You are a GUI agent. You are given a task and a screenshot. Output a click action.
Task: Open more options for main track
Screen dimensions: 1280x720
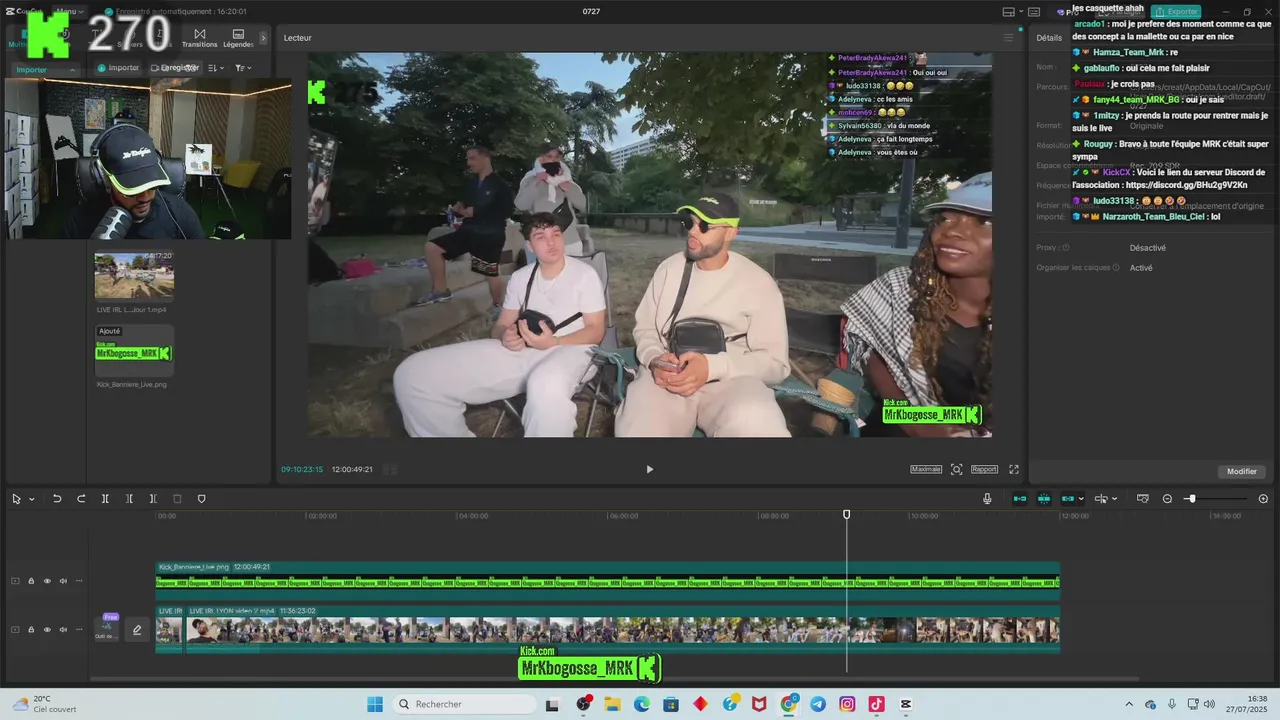79,630
